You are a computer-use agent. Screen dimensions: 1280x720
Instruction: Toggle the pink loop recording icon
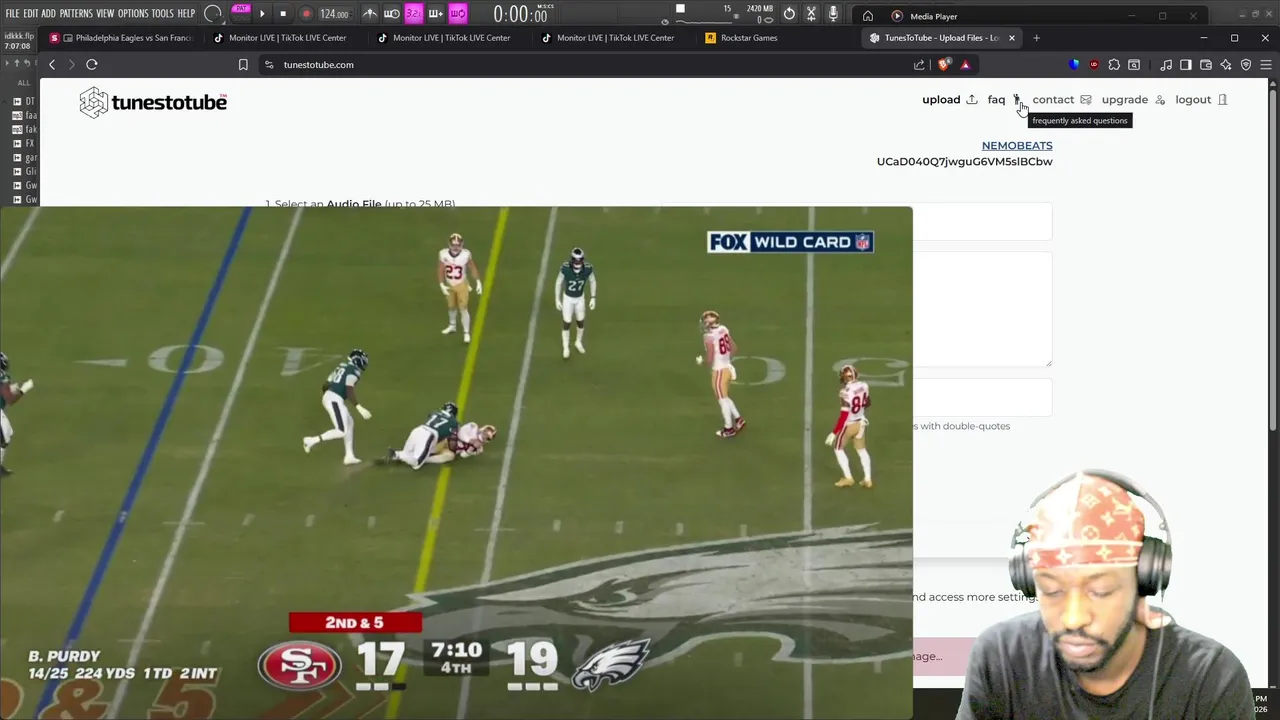coord(457,14)
